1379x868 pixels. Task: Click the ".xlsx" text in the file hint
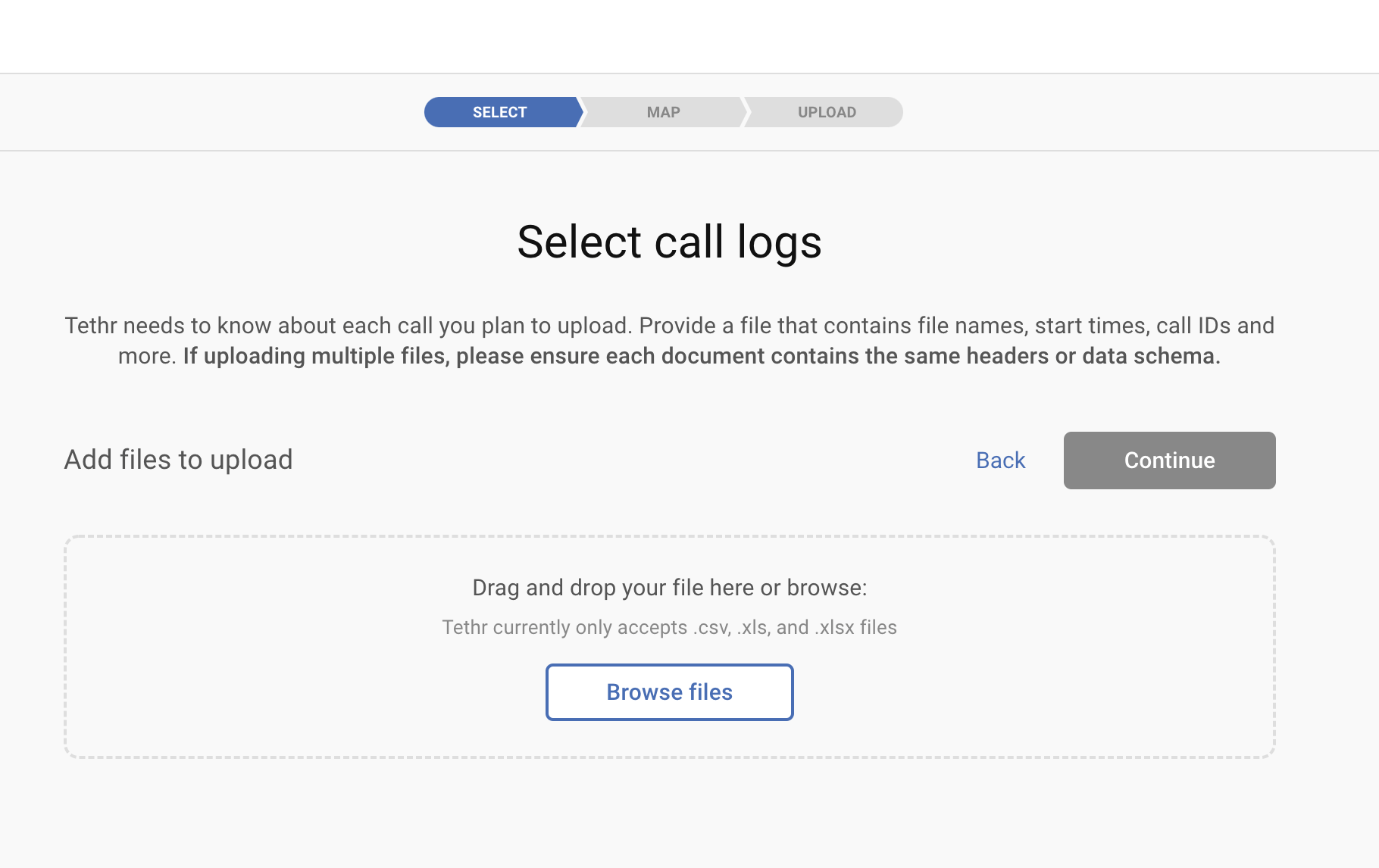tap(834, 628)
